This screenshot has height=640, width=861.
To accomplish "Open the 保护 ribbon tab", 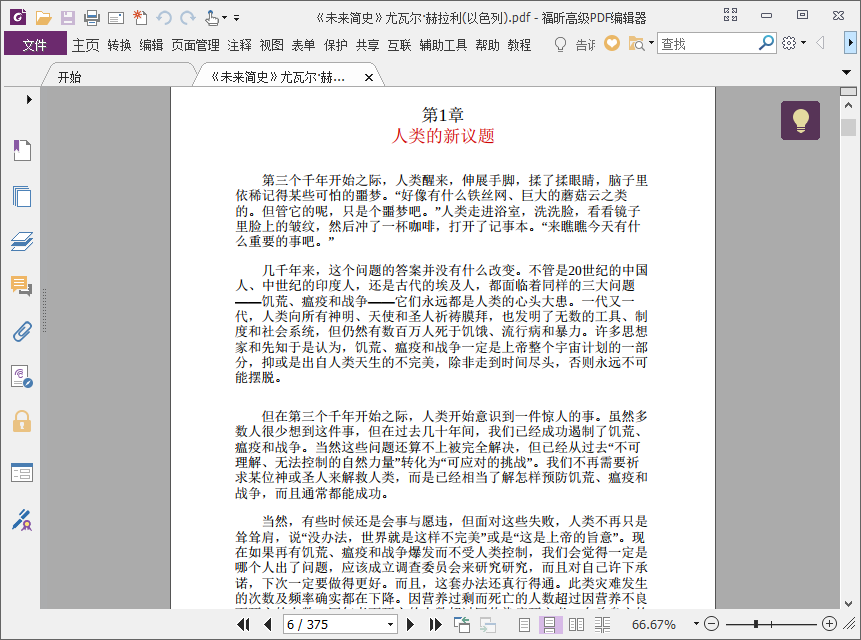I will tap(336, 45).
